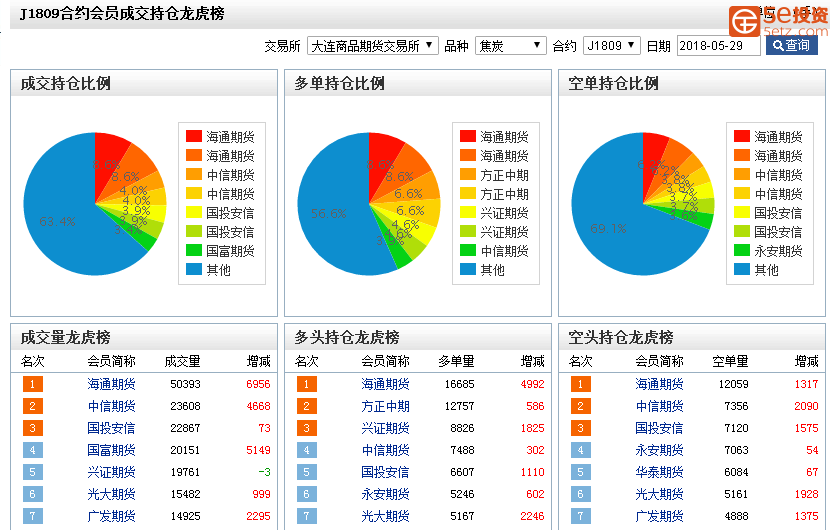Click red 海通期货 swatch in 成交持仓比例 legend
This screenshot has width=836, height=530.
194,136
